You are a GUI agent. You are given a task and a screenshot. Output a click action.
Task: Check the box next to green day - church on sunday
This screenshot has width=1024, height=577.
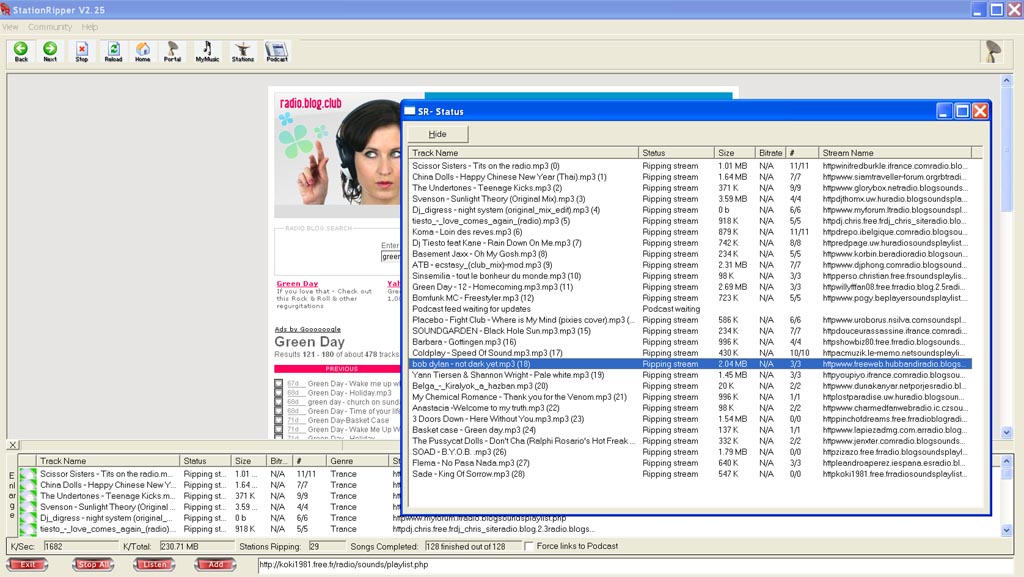coord(279,402)
